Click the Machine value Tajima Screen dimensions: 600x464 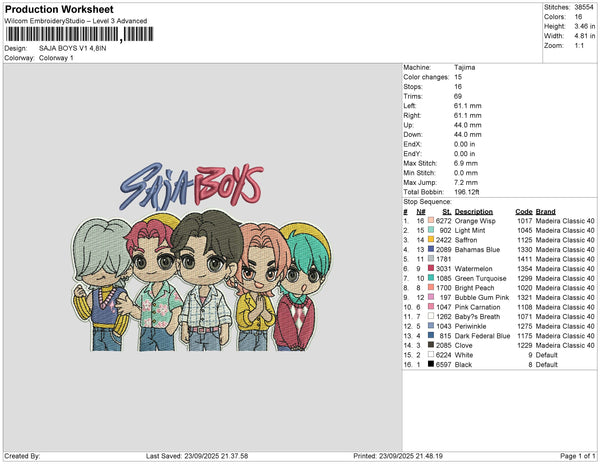(x=465, y=68)
